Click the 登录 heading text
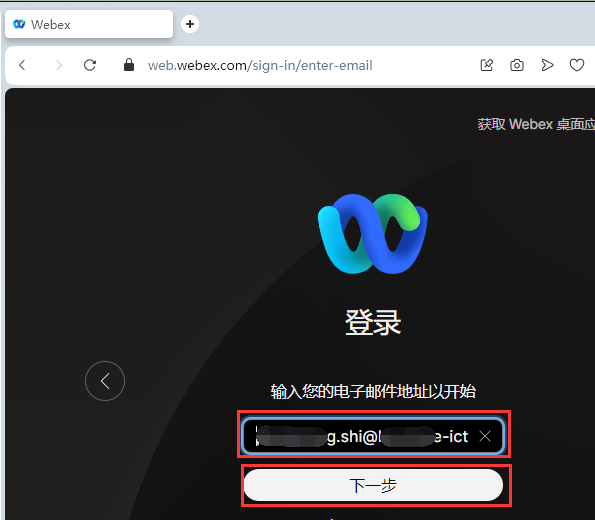The height and width of the screenshot is (520, 595). (373, 322)
